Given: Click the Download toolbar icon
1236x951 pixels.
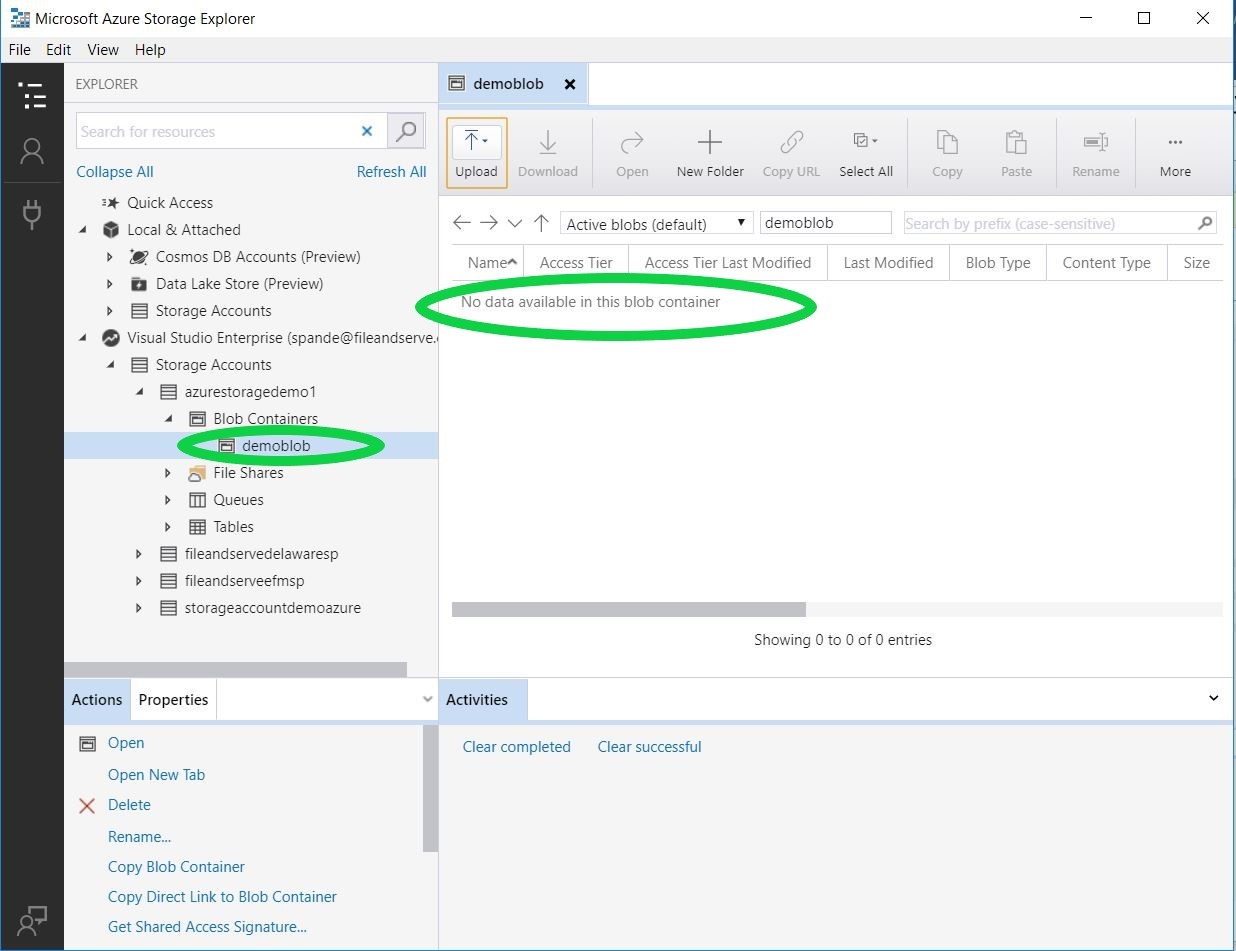Looking at the screenshot, I should point(548,153).
